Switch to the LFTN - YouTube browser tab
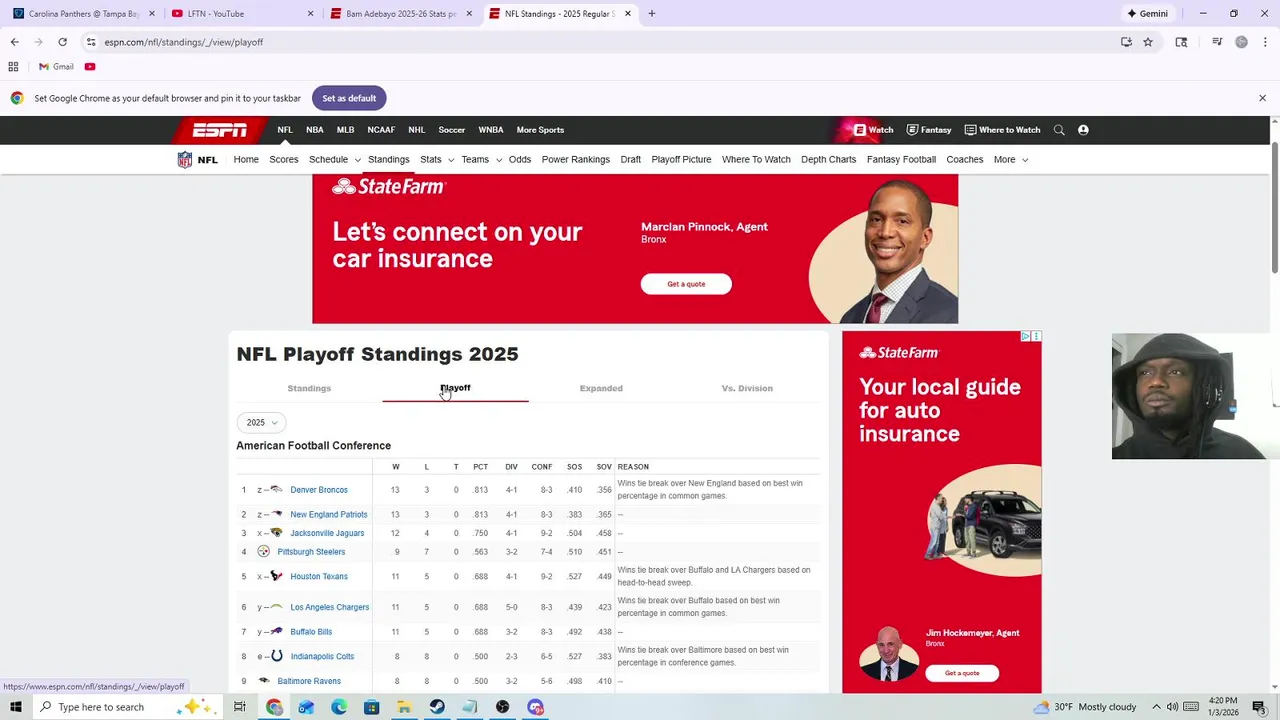Screen dimensions: 1280x720 pos(241,14)
